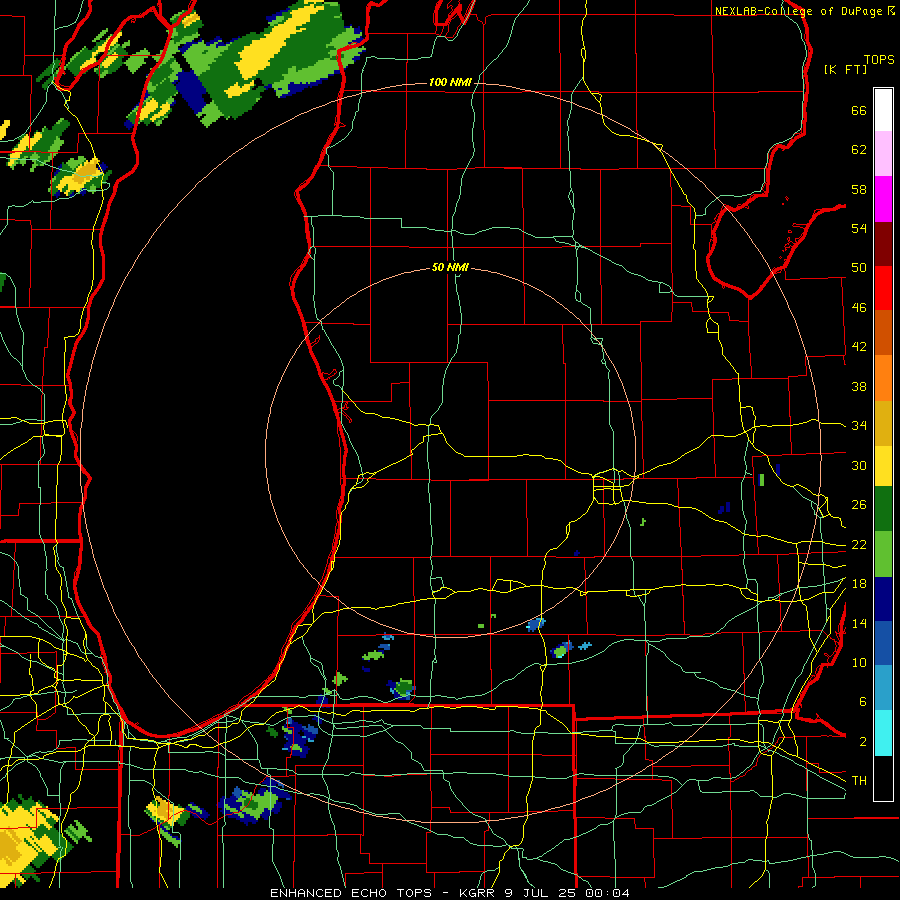Viewport: 900px width, 900px height.
Task: Click the legend value 58
Action: click(859, 189)
